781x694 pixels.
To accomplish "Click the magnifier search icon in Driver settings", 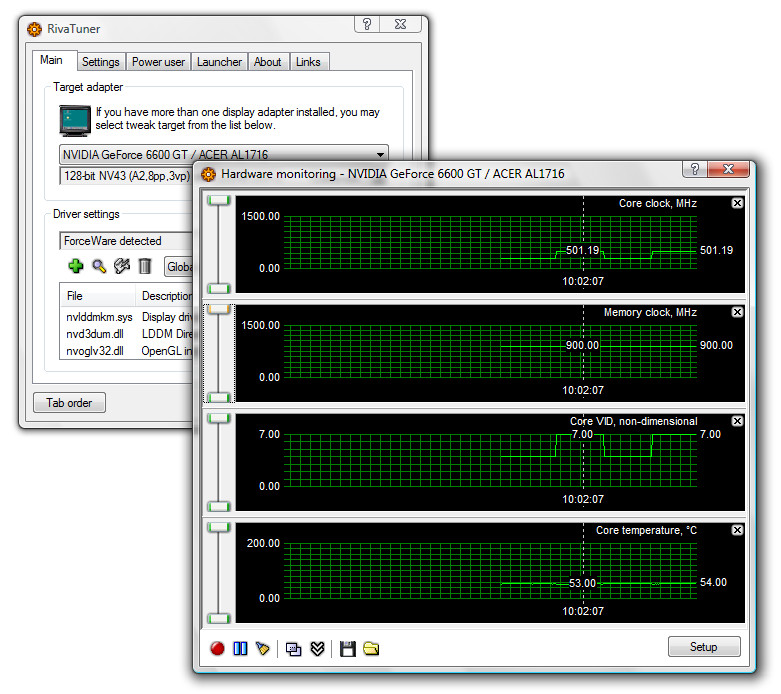I will pos(99,266).
